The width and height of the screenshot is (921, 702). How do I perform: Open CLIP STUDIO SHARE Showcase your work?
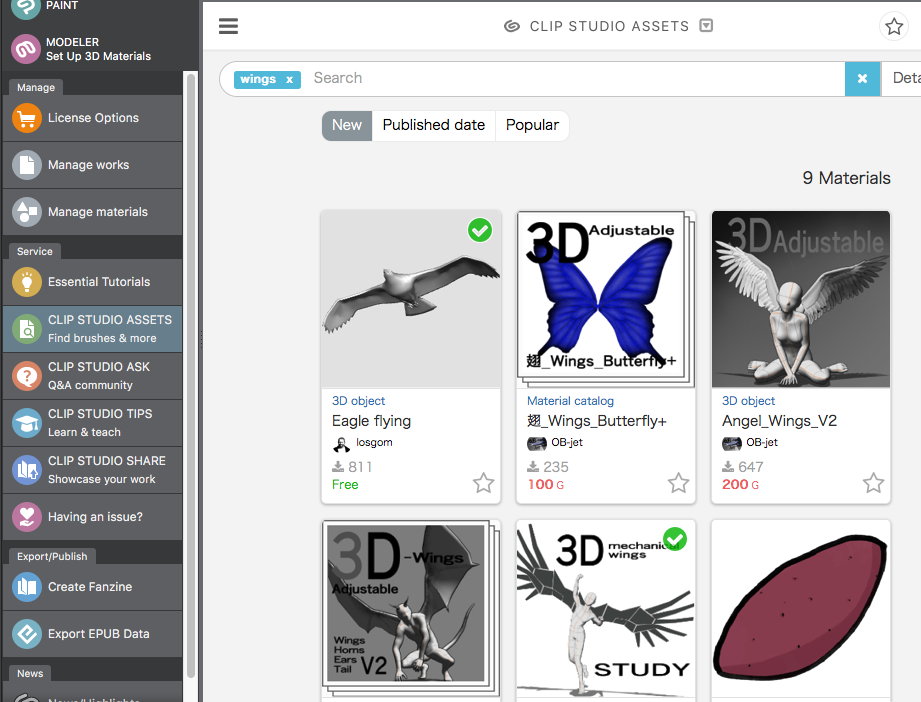(x=93, y=470)
